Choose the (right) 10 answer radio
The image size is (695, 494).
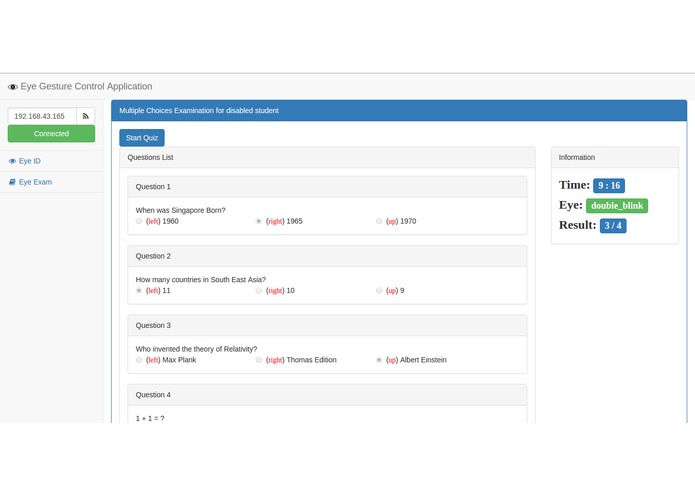point(258,291)
